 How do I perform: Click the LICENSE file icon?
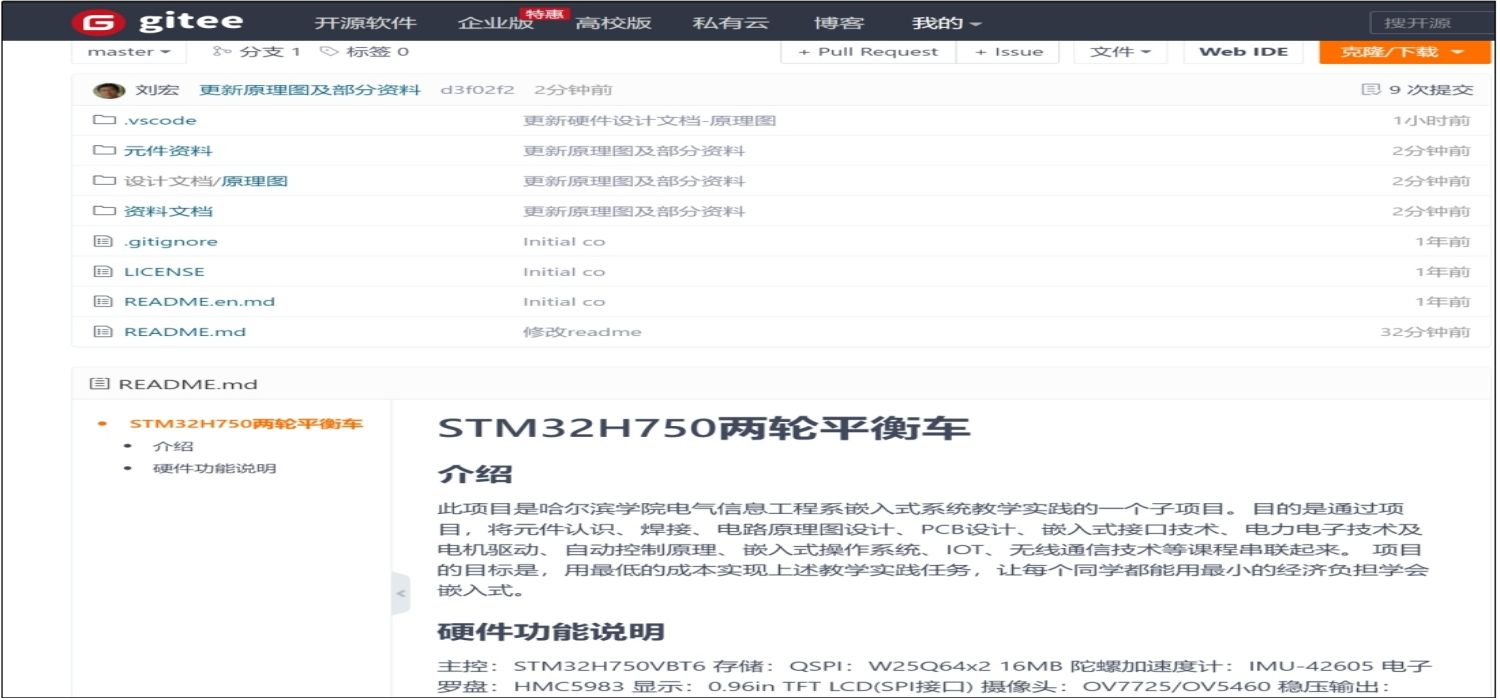coord(102,272)
